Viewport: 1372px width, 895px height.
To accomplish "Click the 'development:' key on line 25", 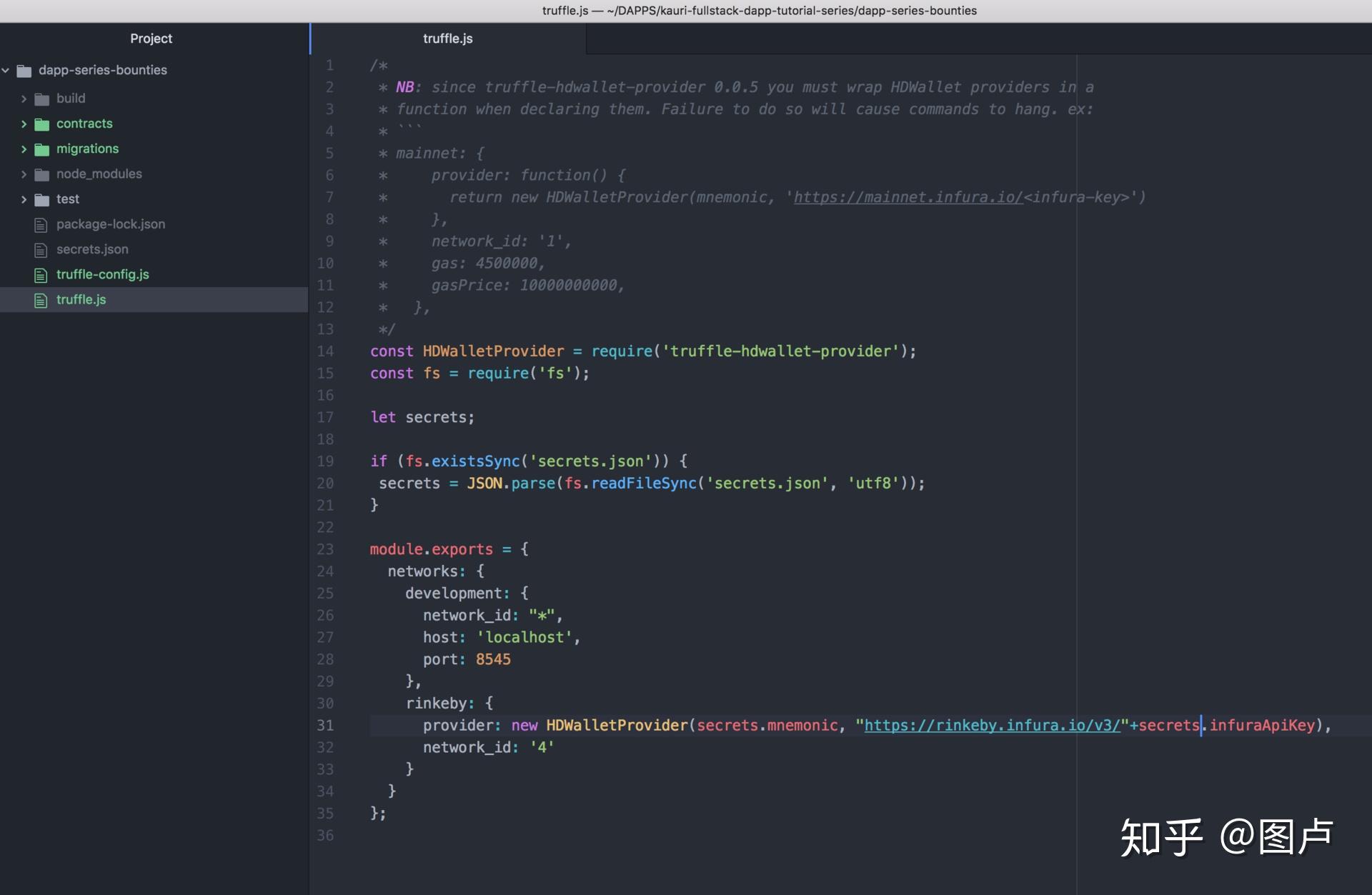I will point(458,594).
